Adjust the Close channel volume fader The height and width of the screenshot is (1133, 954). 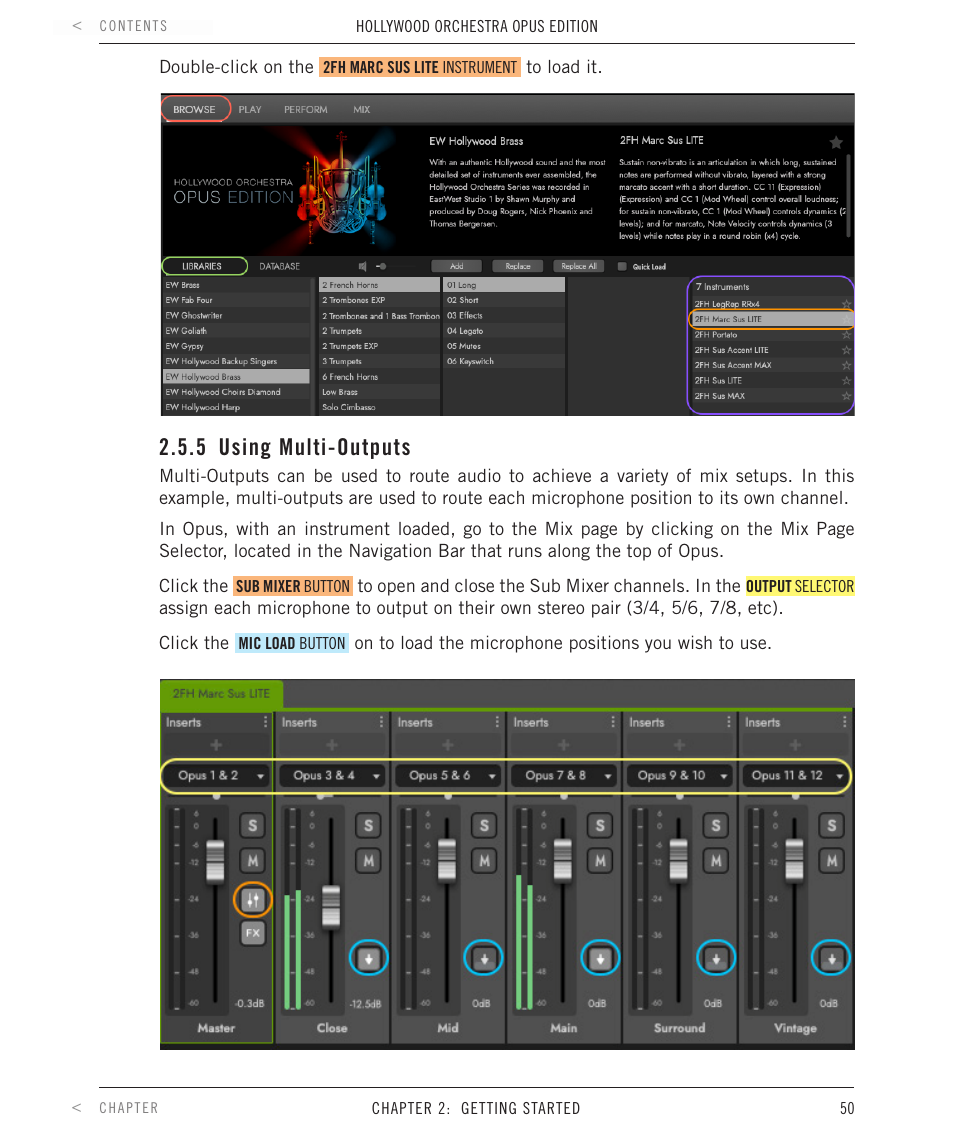(331, 907)
